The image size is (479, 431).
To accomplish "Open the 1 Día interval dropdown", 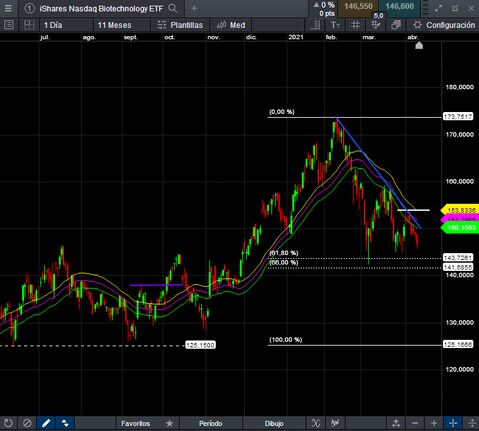I will click(66, 25).
